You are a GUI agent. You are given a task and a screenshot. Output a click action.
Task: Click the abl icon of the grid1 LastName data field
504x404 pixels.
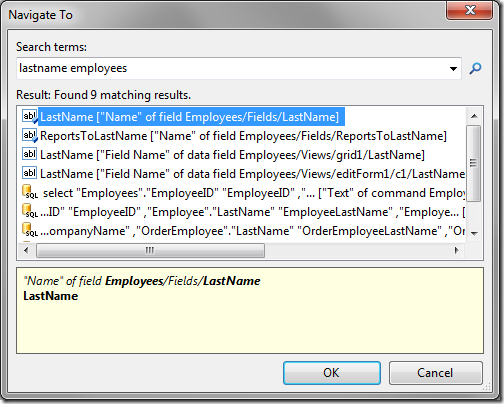click(x=29, y=154)
